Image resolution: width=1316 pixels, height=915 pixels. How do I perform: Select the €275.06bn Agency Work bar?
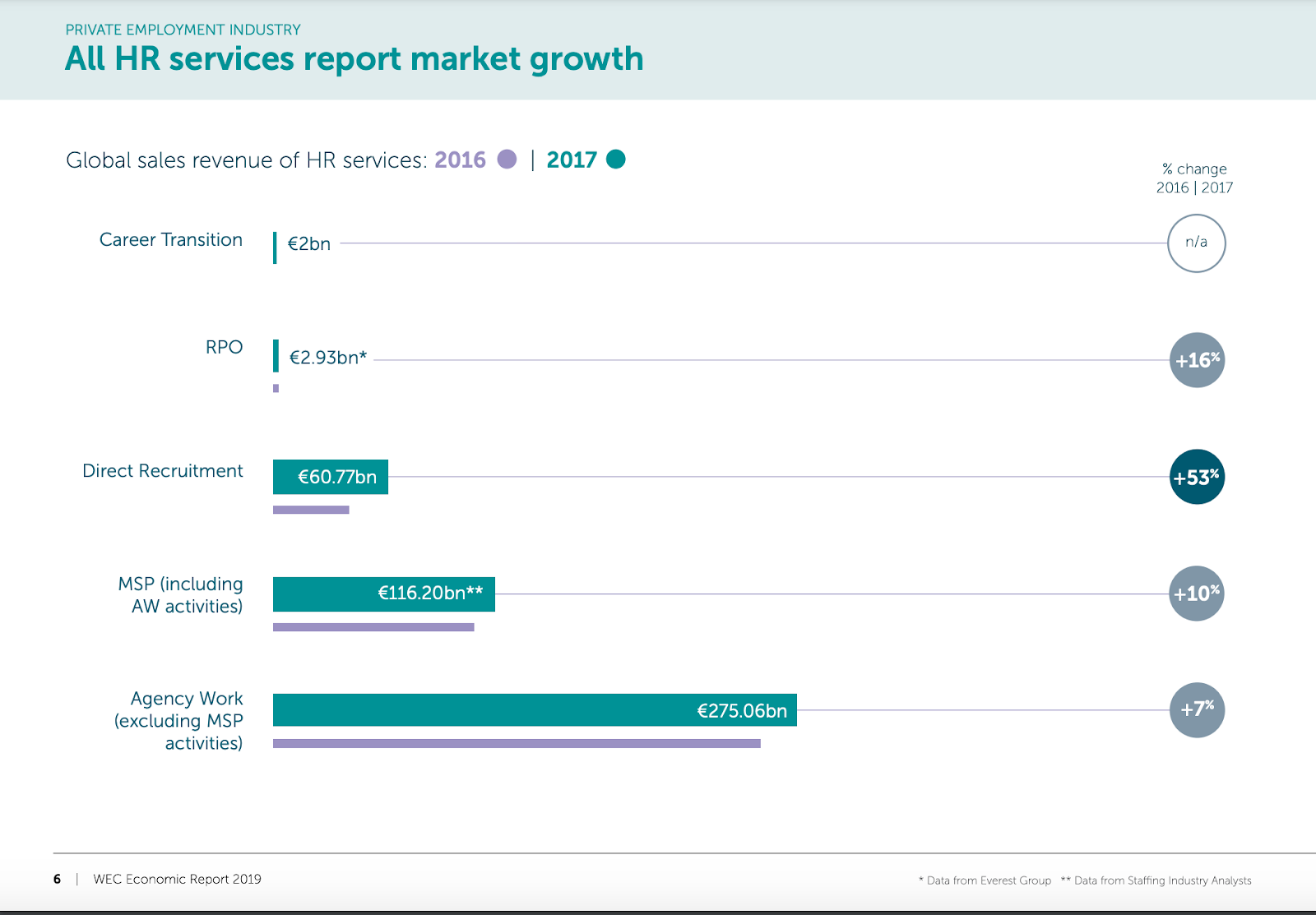pyautogui.click(x=535, y=710)
